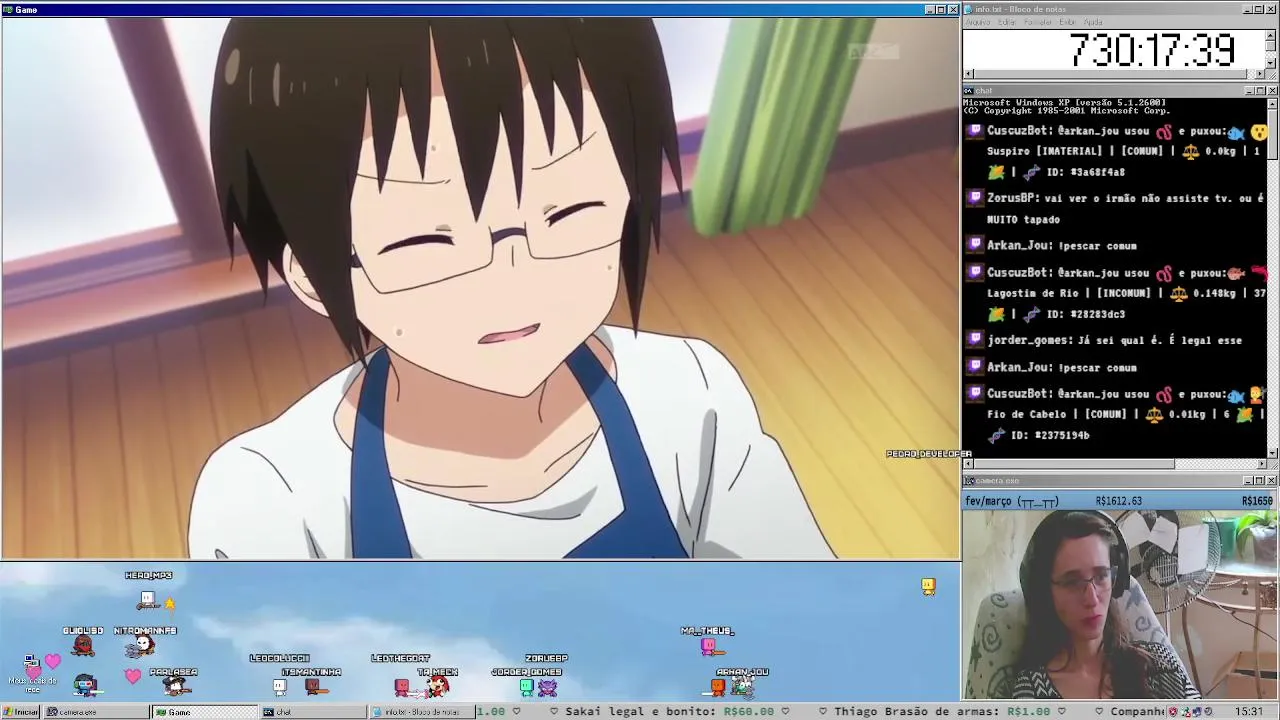Click the 730:17:39 timer text
Screen dimensions: 1280x720
[1152, 50]
